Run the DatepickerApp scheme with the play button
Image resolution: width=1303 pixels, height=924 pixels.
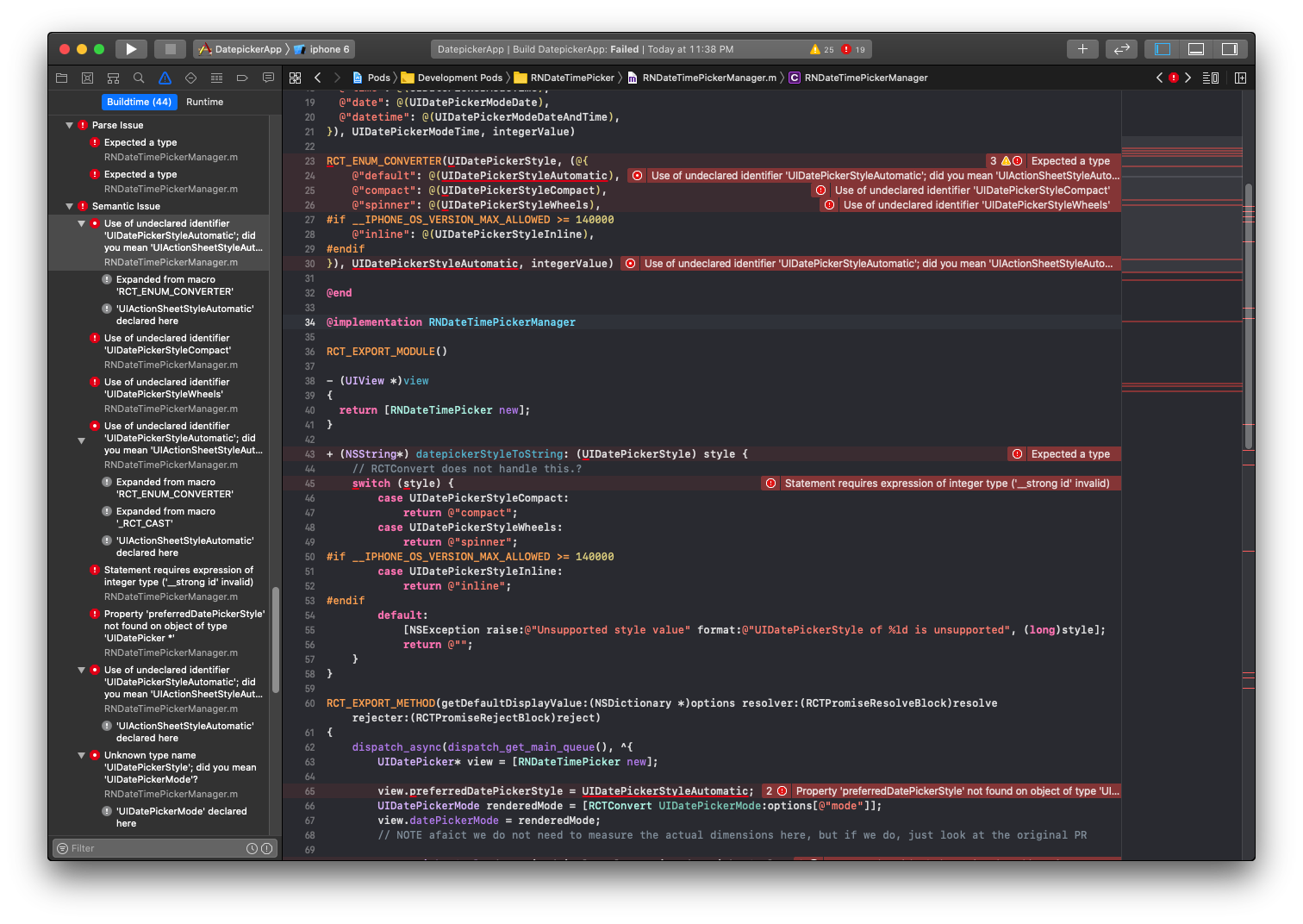click(131, 48)
